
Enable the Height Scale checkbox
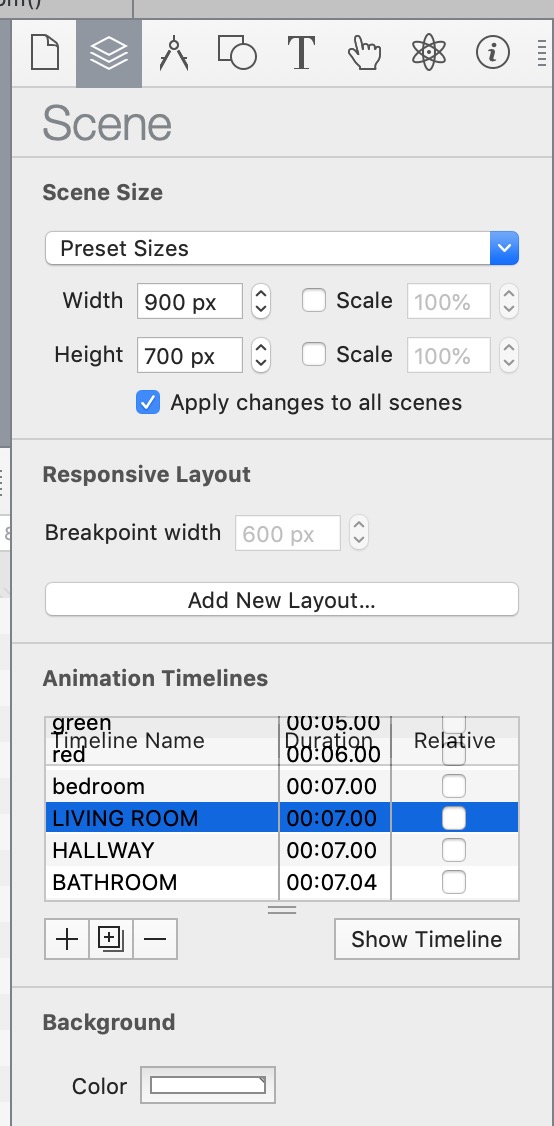point(314,354)
